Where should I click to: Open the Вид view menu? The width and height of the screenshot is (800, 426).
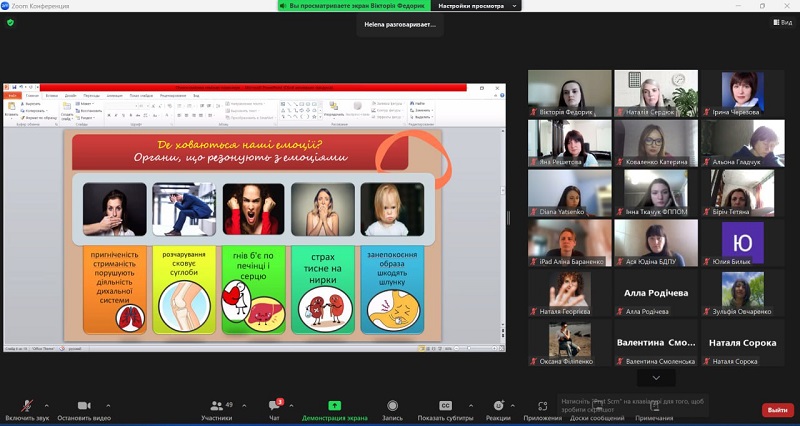782,22
